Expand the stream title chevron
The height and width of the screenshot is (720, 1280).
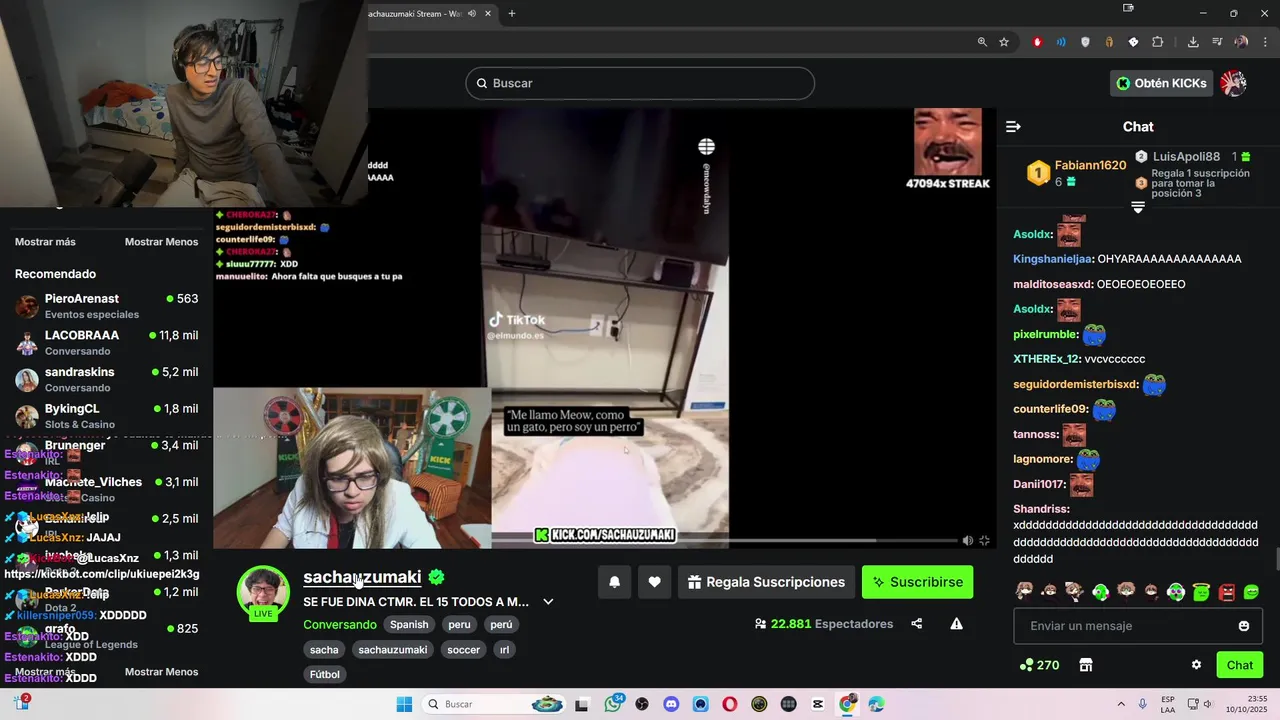548,602
